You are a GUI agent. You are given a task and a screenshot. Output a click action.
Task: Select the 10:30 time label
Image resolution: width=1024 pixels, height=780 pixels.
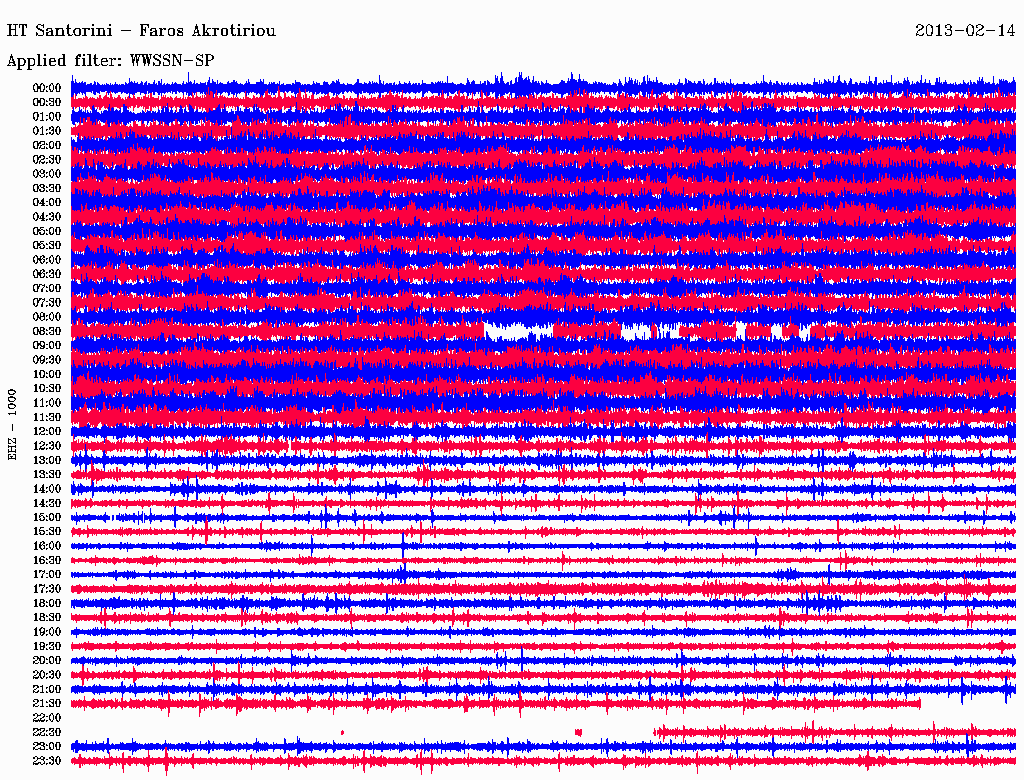pyautogui.click(x=47, y=389)
